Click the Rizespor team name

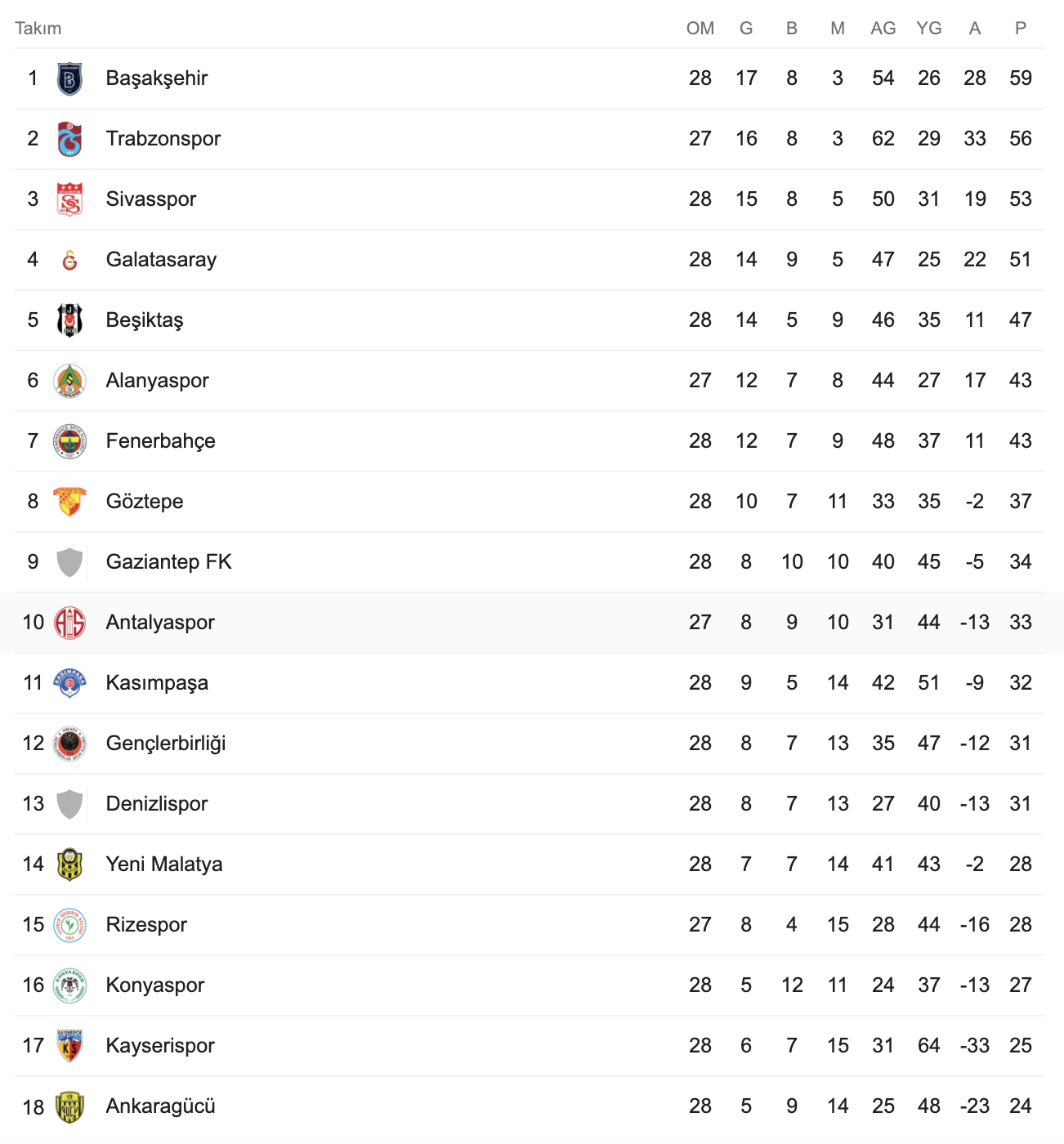pos(146,925)
